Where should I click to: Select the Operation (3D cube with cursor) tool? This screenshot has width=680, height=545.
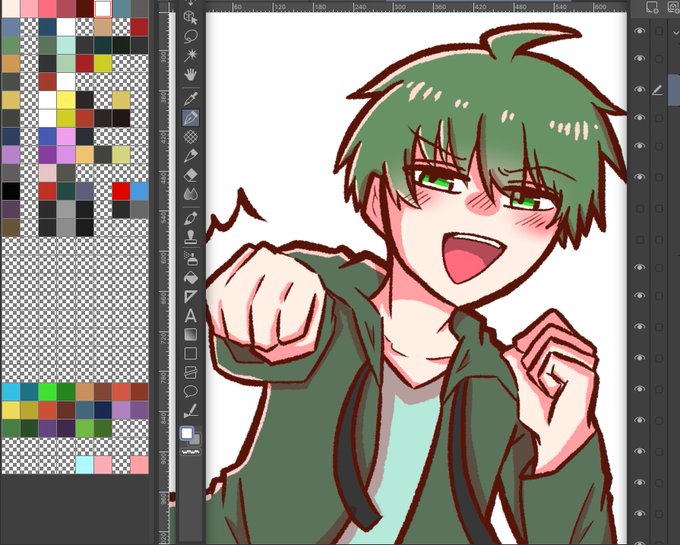tap(190, 18)
